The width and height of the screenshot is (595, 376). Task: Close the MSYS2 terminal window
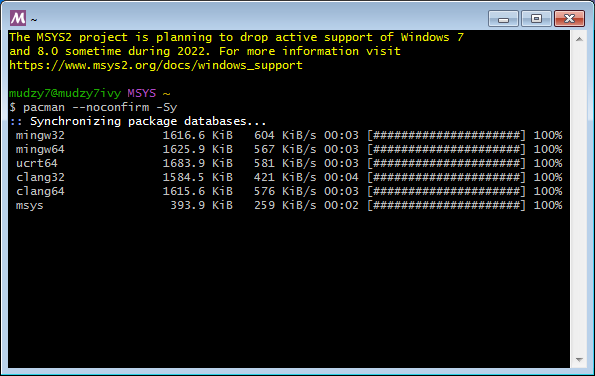pyautogui.click(x=569, y=19)
